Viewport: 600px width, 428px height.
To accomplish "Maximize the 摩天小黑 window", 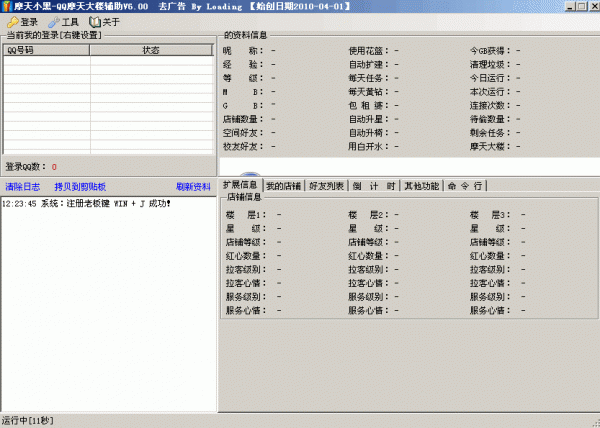I will [x=582, y=7].
